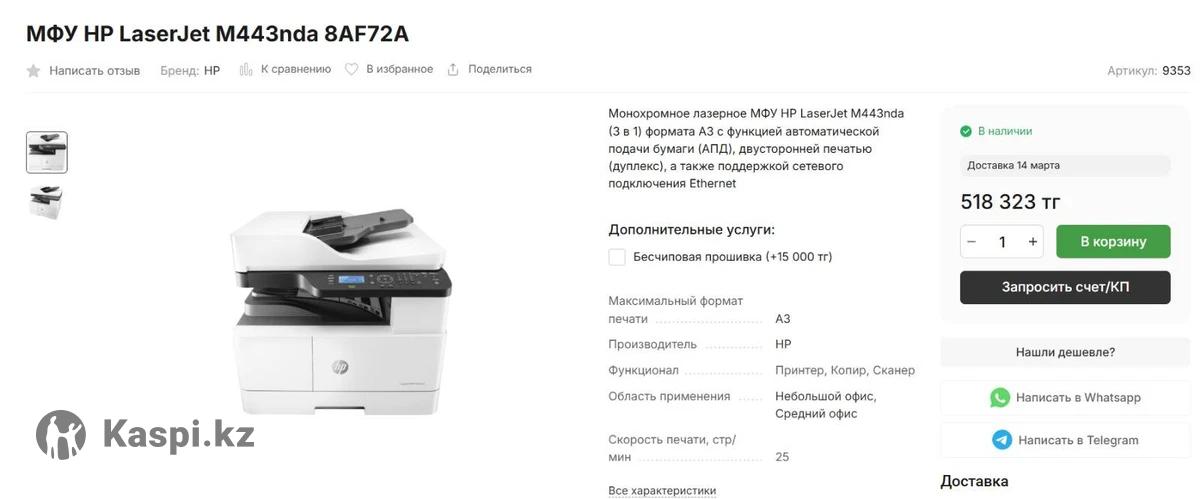The height and width of the screenshot is (499, 1200).
Task: Click Запросить счет/КП button
Action: [x=1065, y=287]
